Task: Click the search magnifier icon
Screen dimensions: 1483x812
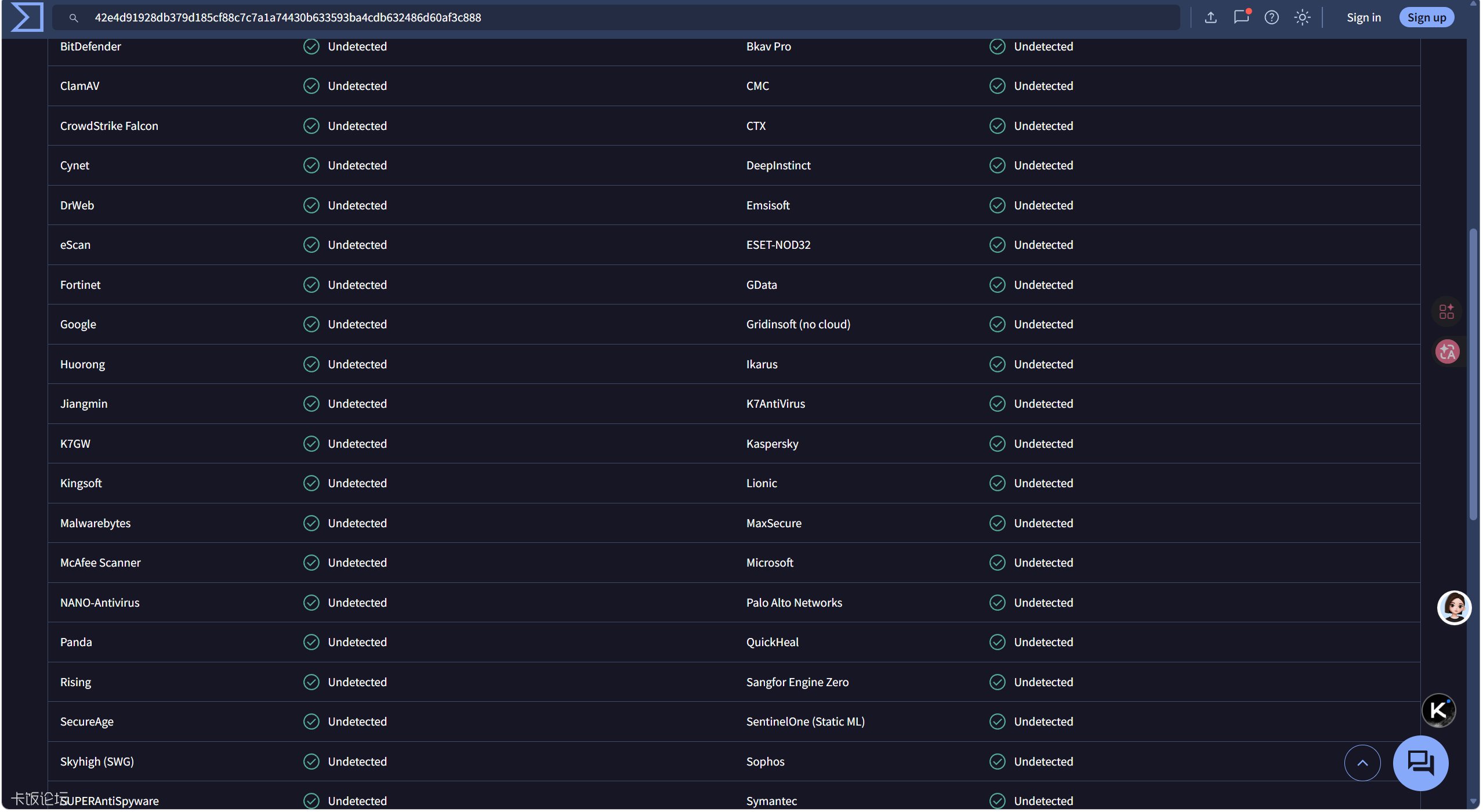Action: [x=74, y=18]
